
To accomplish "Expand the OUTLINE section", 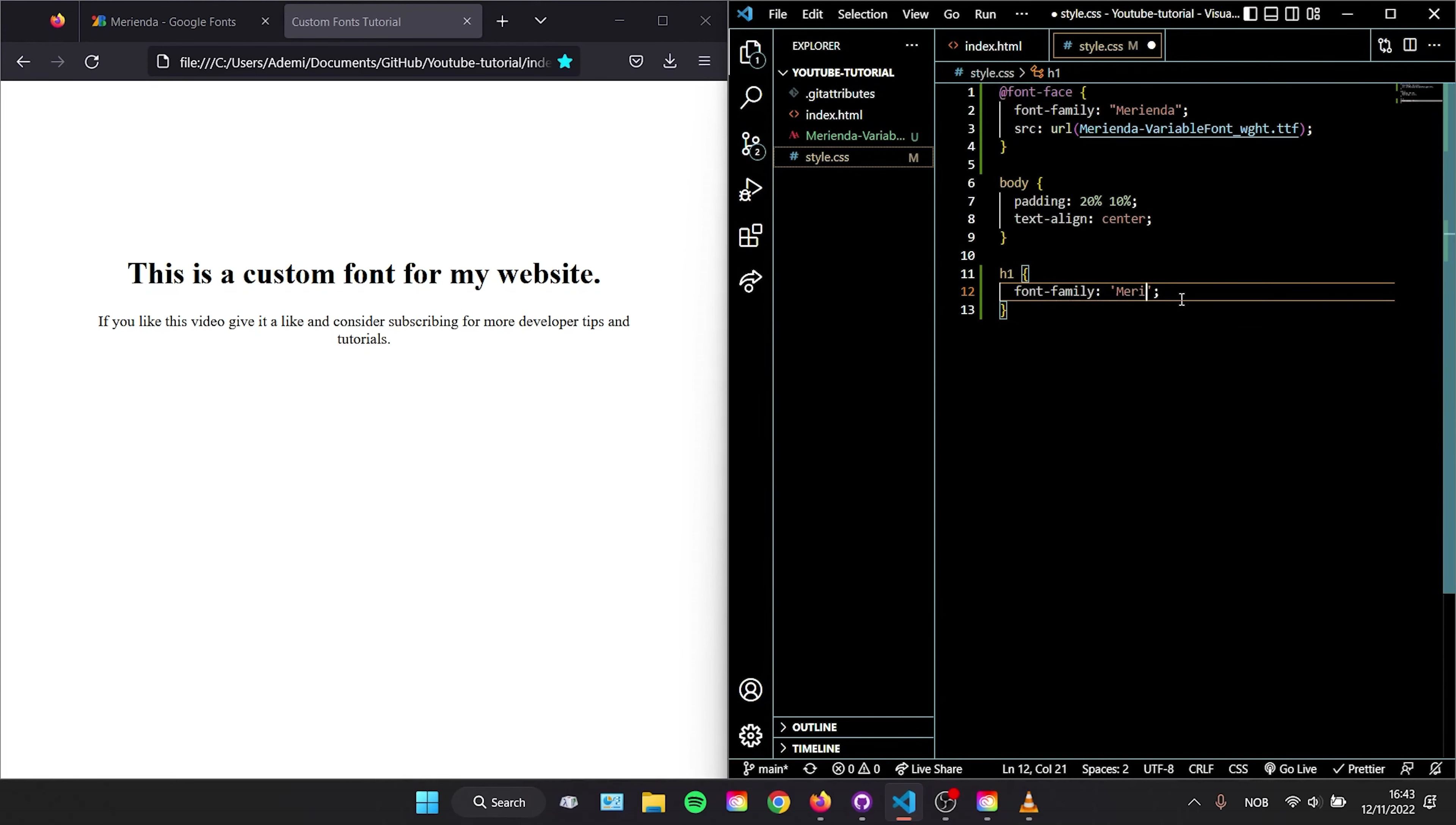I will coord(854,727).
